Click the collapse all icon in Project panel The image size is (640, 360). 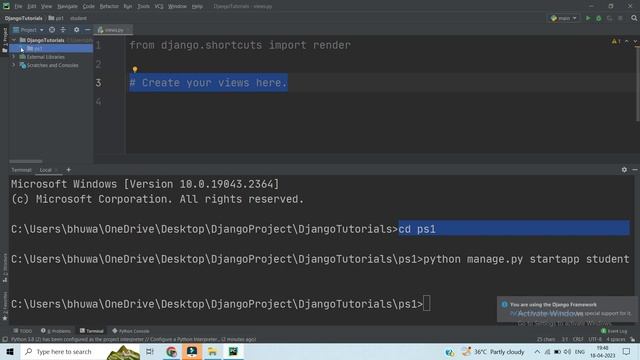63,30
